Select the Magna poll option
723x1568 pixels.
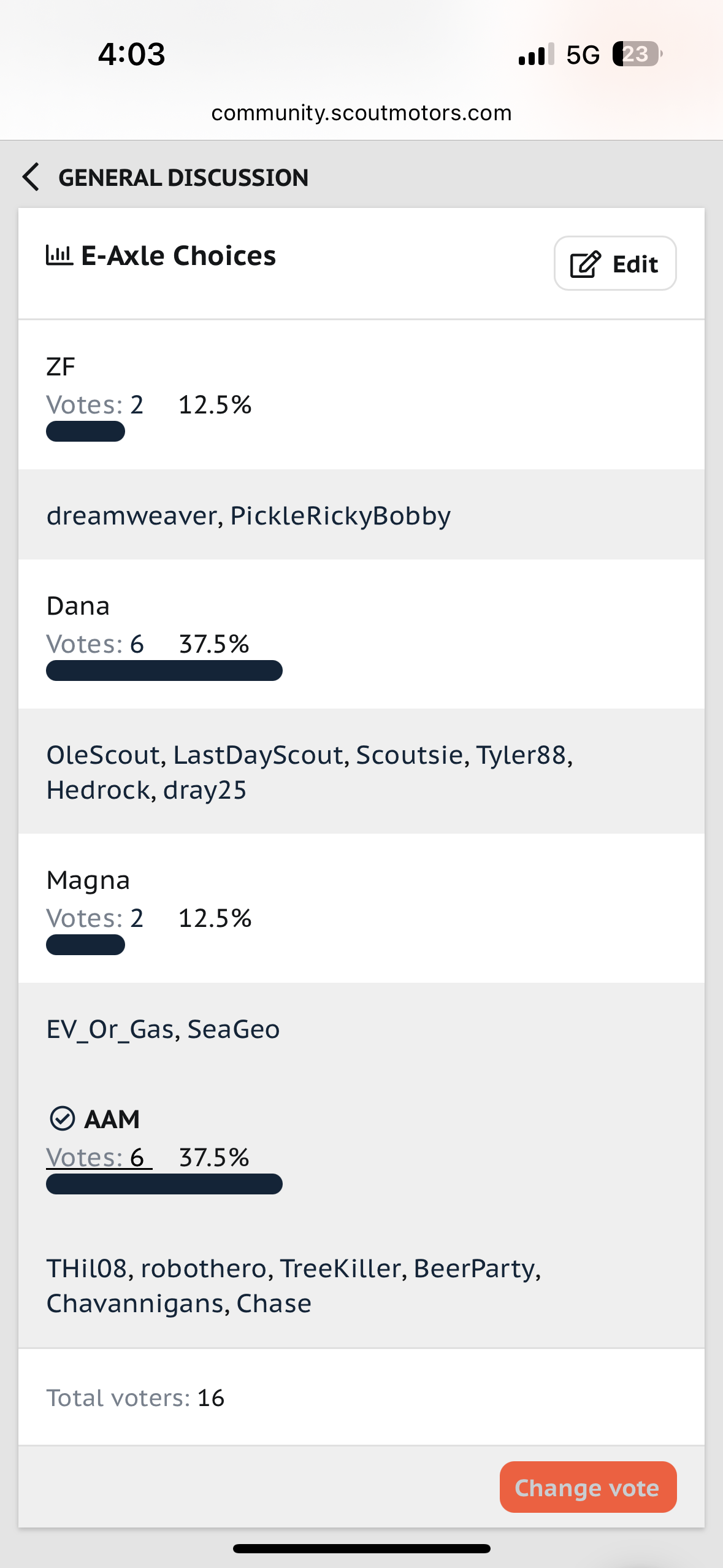pyautogui.click(x=88, y=880)
